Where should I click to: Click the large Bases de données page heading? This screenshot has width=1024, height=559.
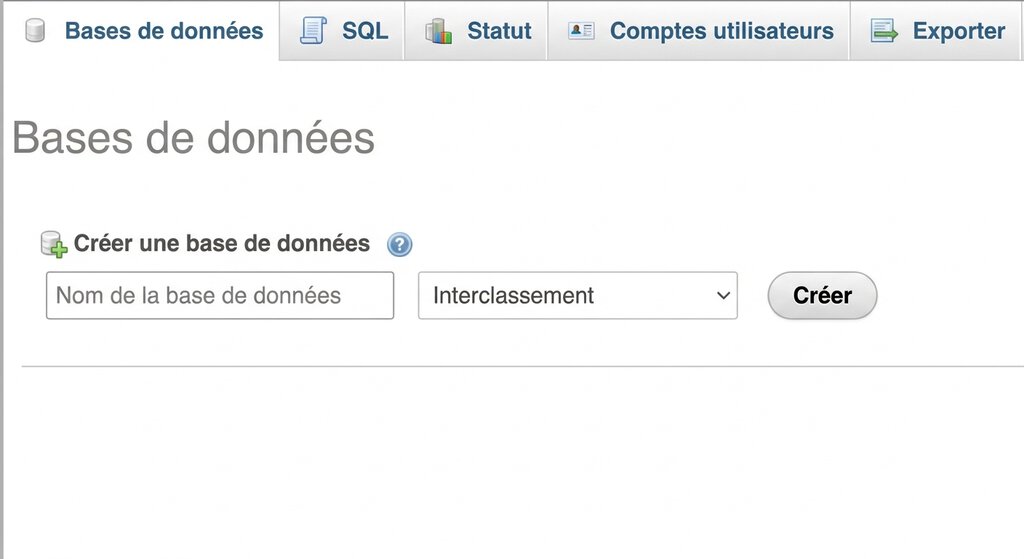point(193,138)
